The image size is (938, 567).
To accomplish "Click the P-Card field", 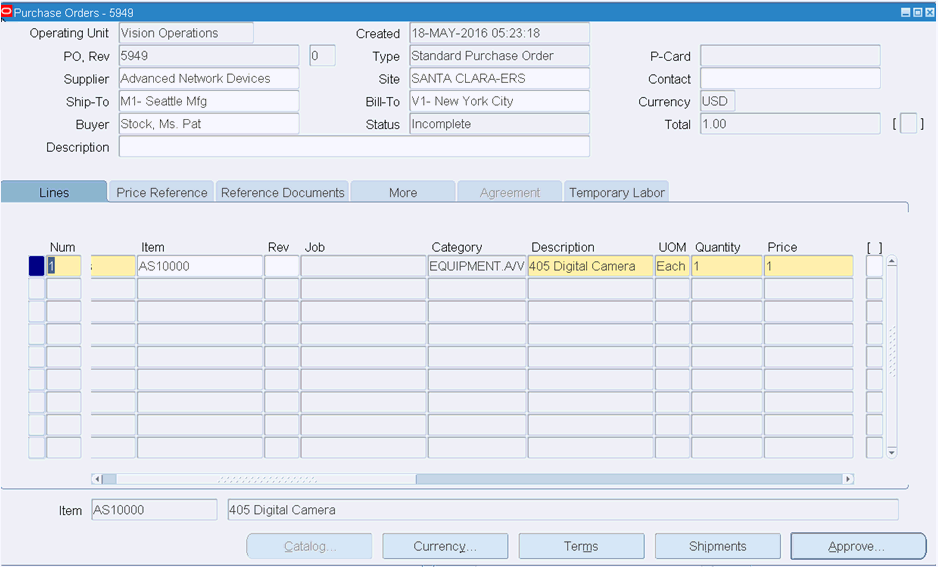I will tap(790, 56).
